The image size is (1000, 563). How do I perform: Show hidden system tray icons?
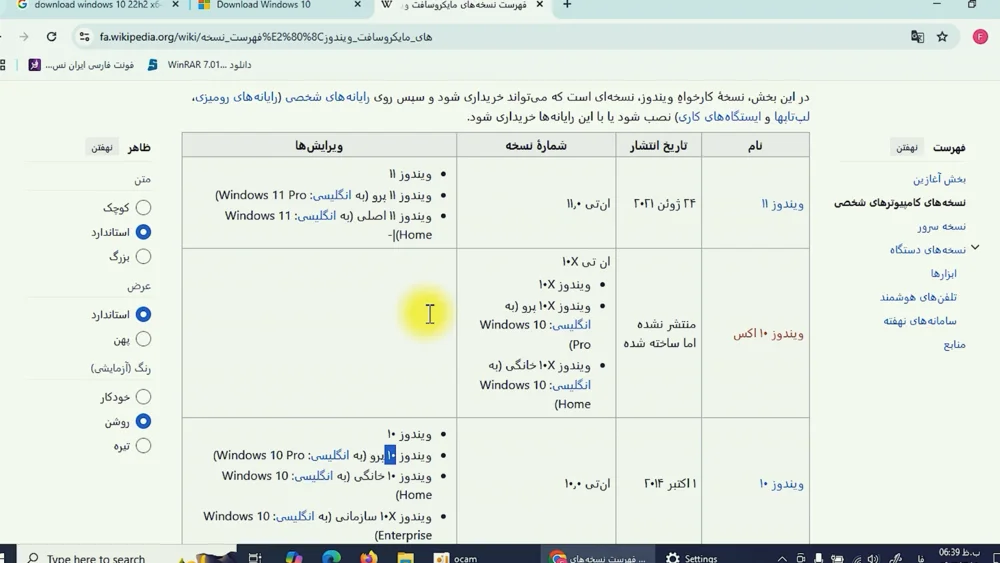[x=782, y=558]
